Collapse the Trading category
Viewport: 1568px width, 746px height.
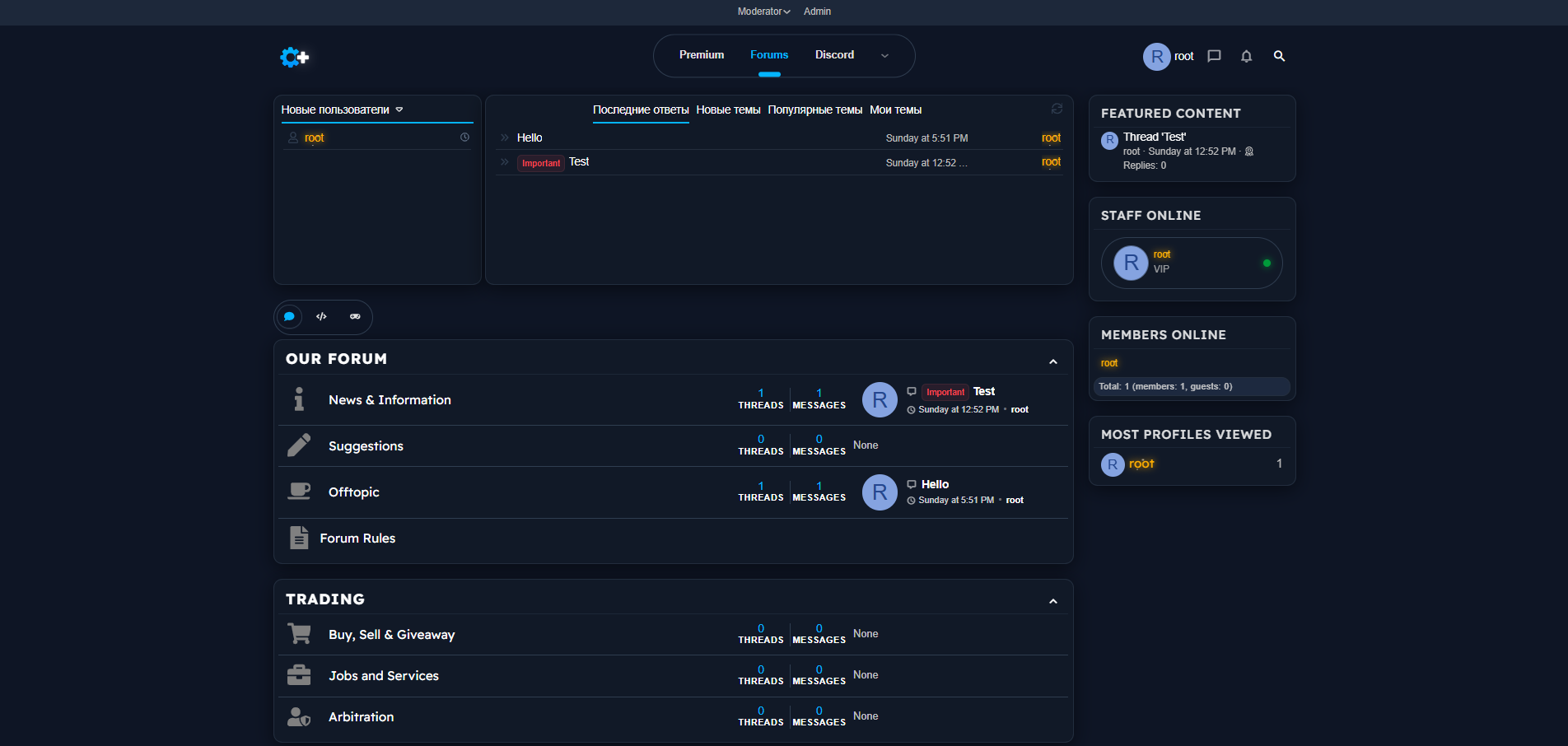[1052, 601]
